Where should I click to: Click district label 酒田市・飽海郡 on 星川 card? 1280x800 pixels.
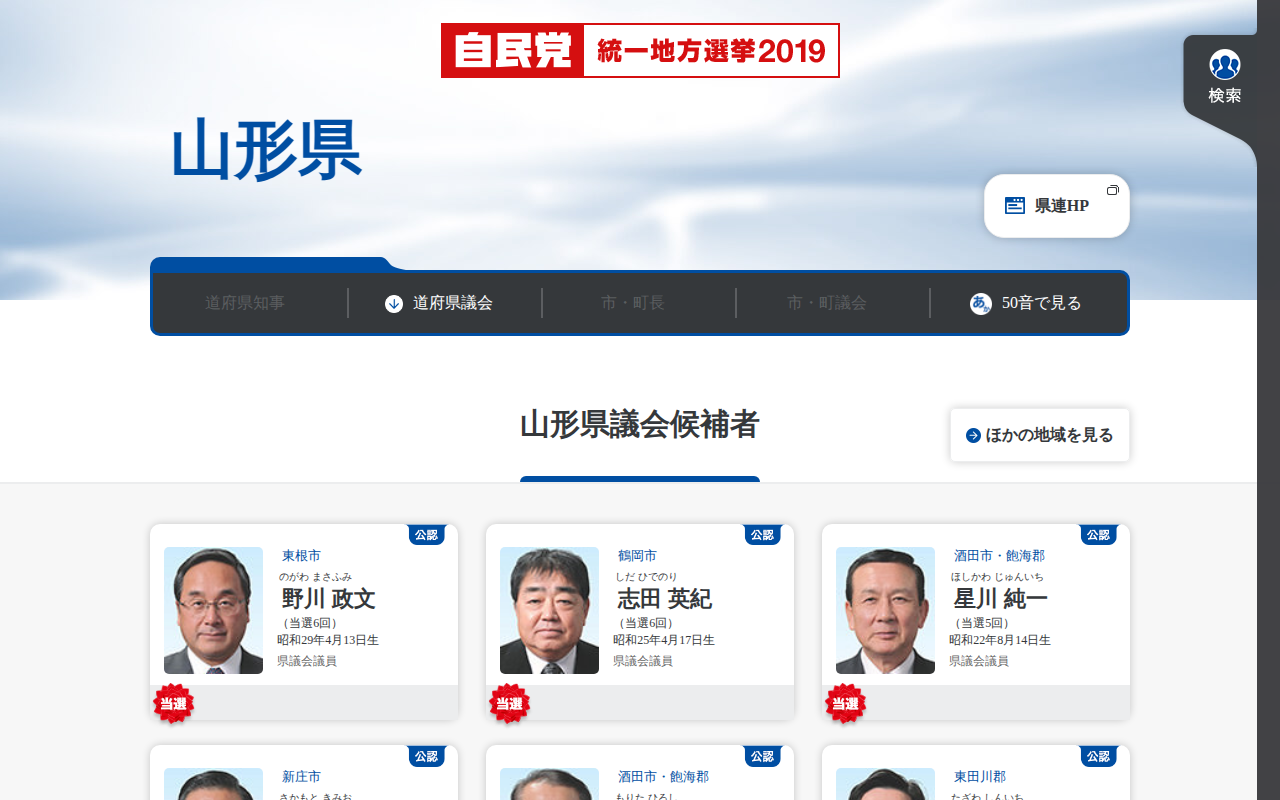pyautogui.click(x=999, y=556)
